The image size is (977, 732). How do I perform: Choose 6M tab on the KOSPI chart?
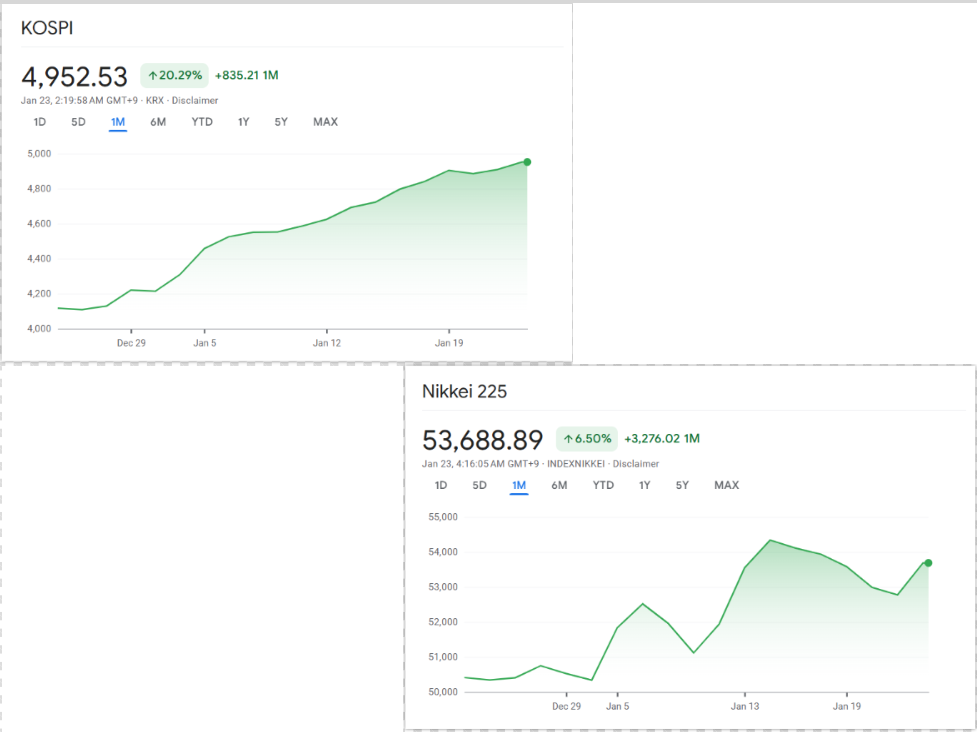tap(158, 122)
